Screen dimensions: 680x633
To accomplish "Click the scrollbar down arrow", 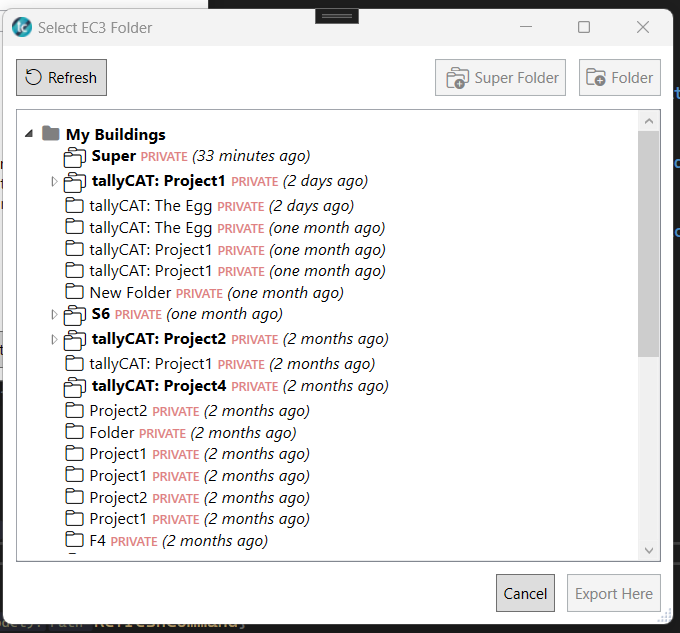I will click(649, 550).
